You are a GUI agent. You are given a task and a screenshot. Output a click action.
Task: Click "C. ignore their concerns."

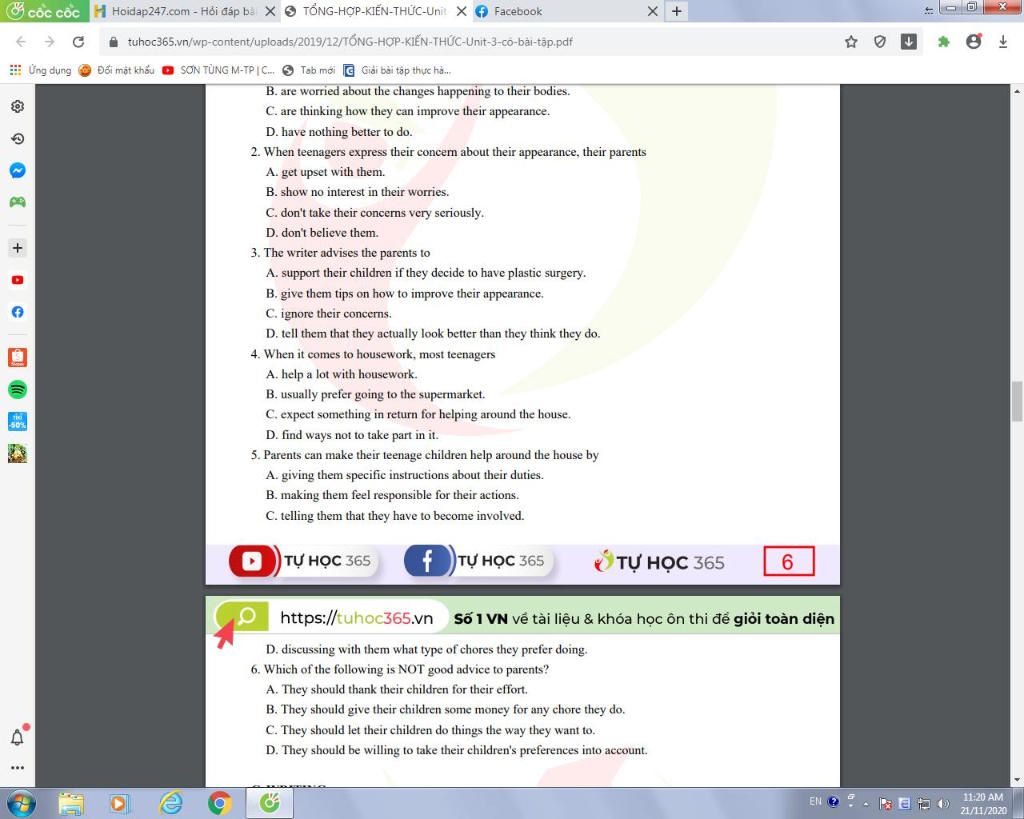328,313
